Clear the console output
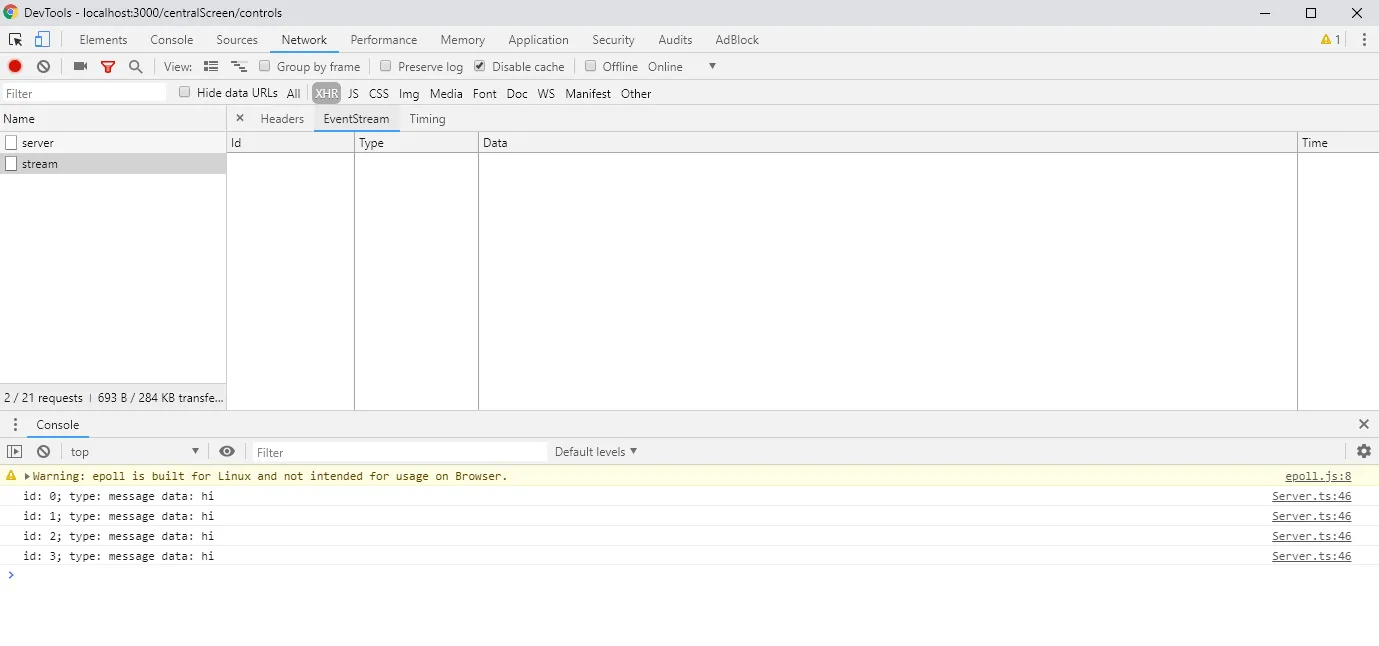 42,451
